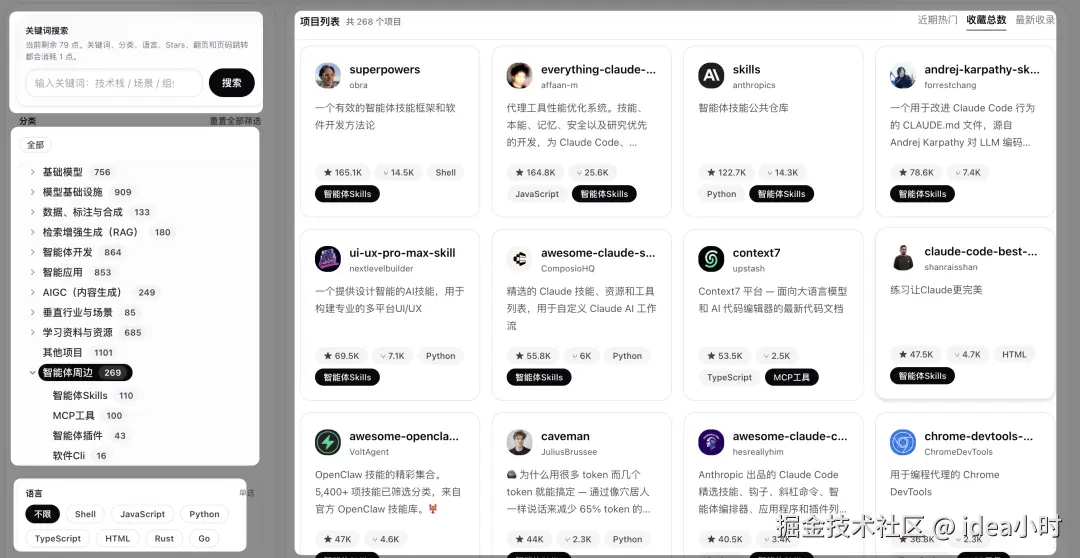Switch to the 收藏总数 sort tab
This screenshot has width=1080, height=558.
click(x=986, y=20)
